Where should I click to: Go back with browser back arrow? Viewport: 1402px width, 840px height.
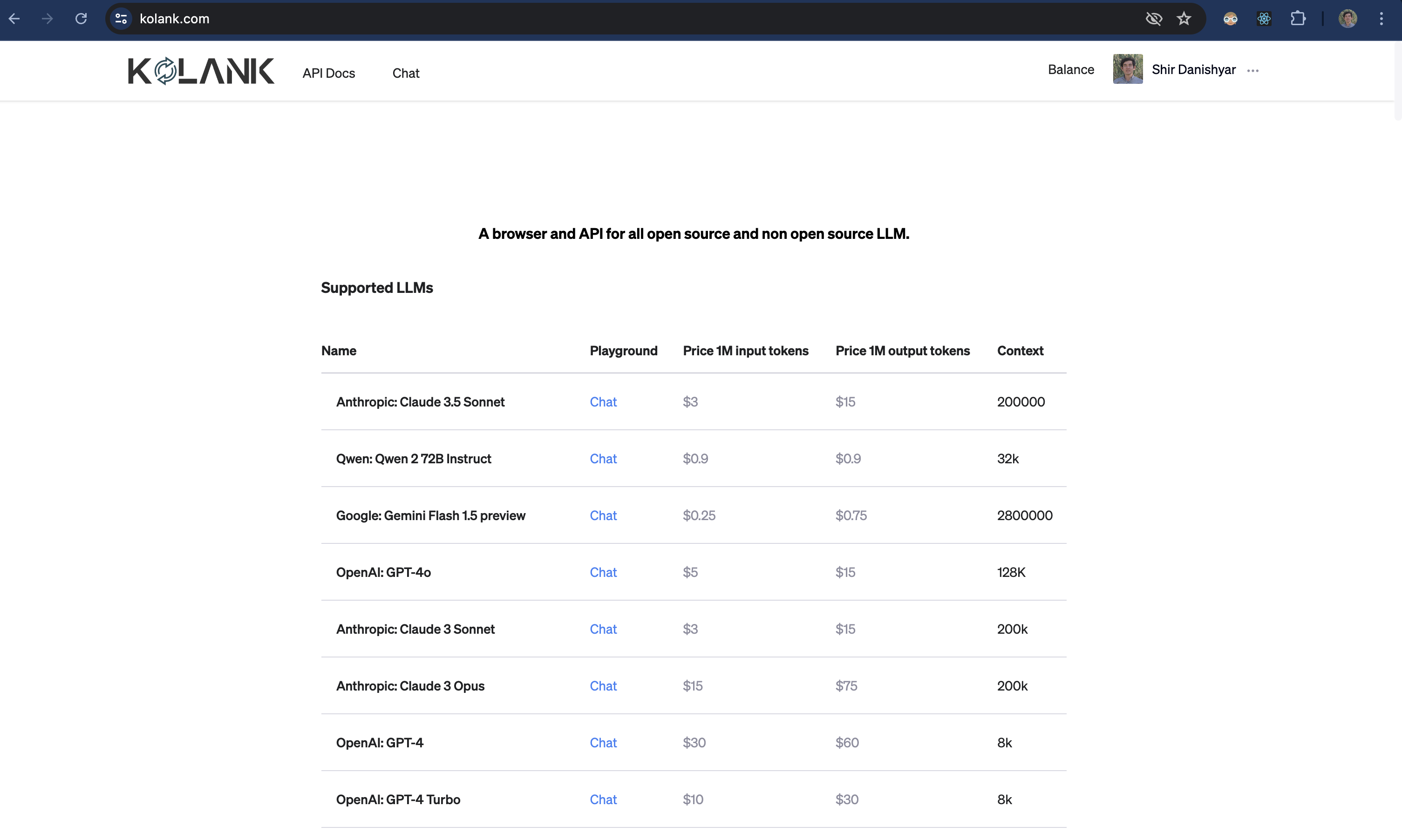coord(15,19)
